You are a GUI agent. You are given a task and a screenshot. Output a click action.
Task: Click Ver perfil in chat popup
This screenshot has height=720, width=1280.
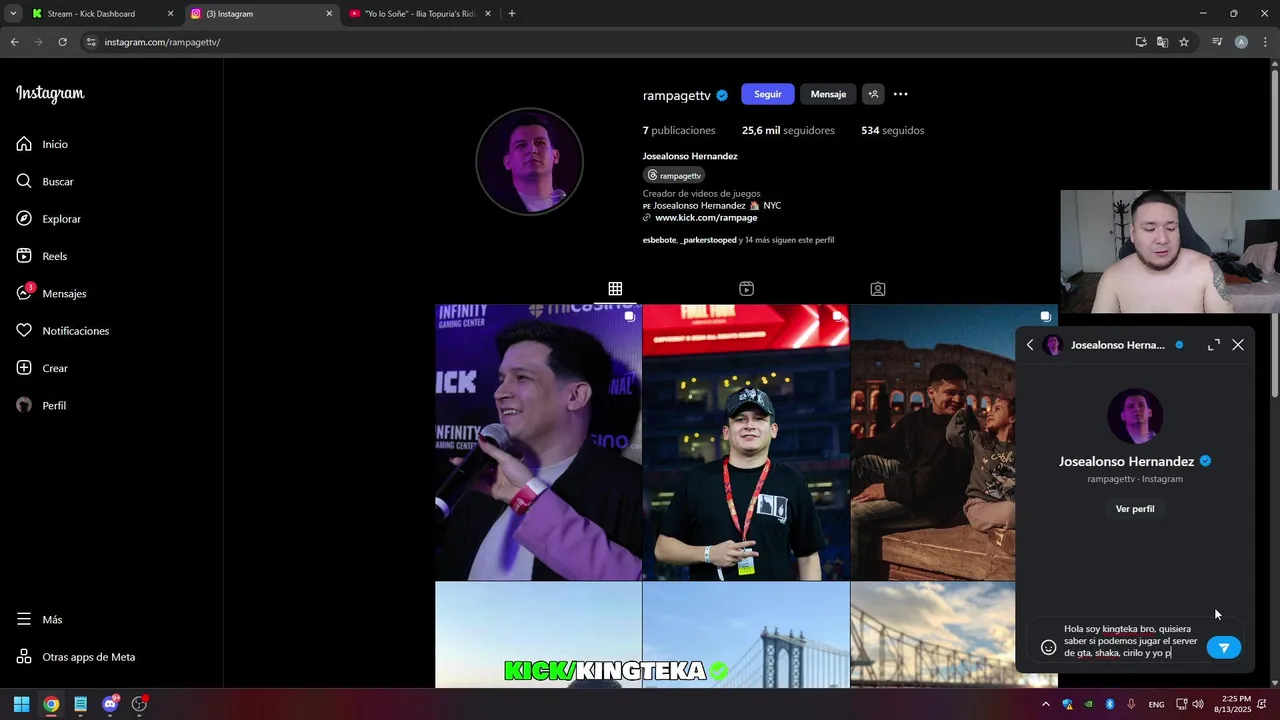pos(1135,509)
